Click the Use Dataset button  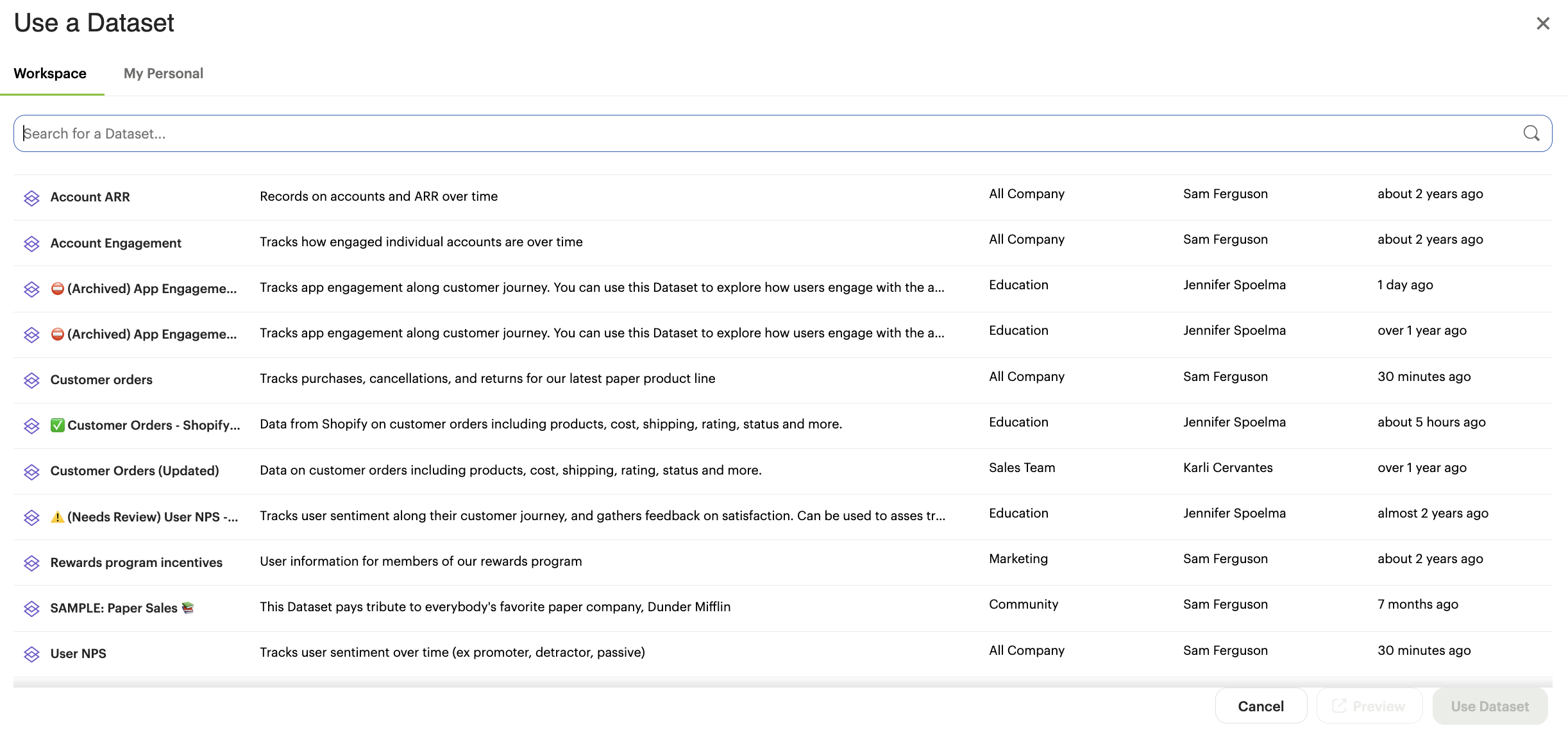1490,706
